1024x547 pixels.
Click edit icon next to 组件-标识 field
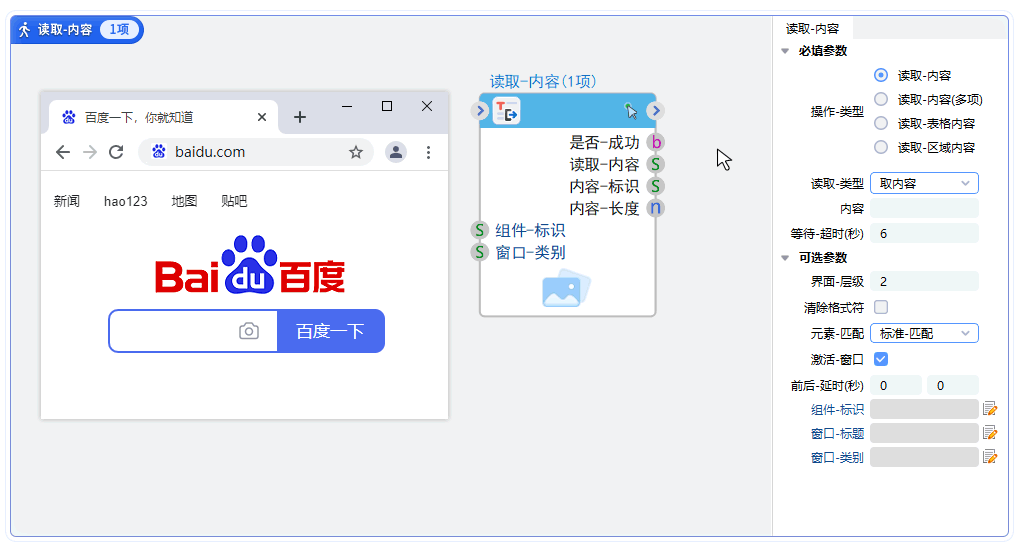click(990, 409)
